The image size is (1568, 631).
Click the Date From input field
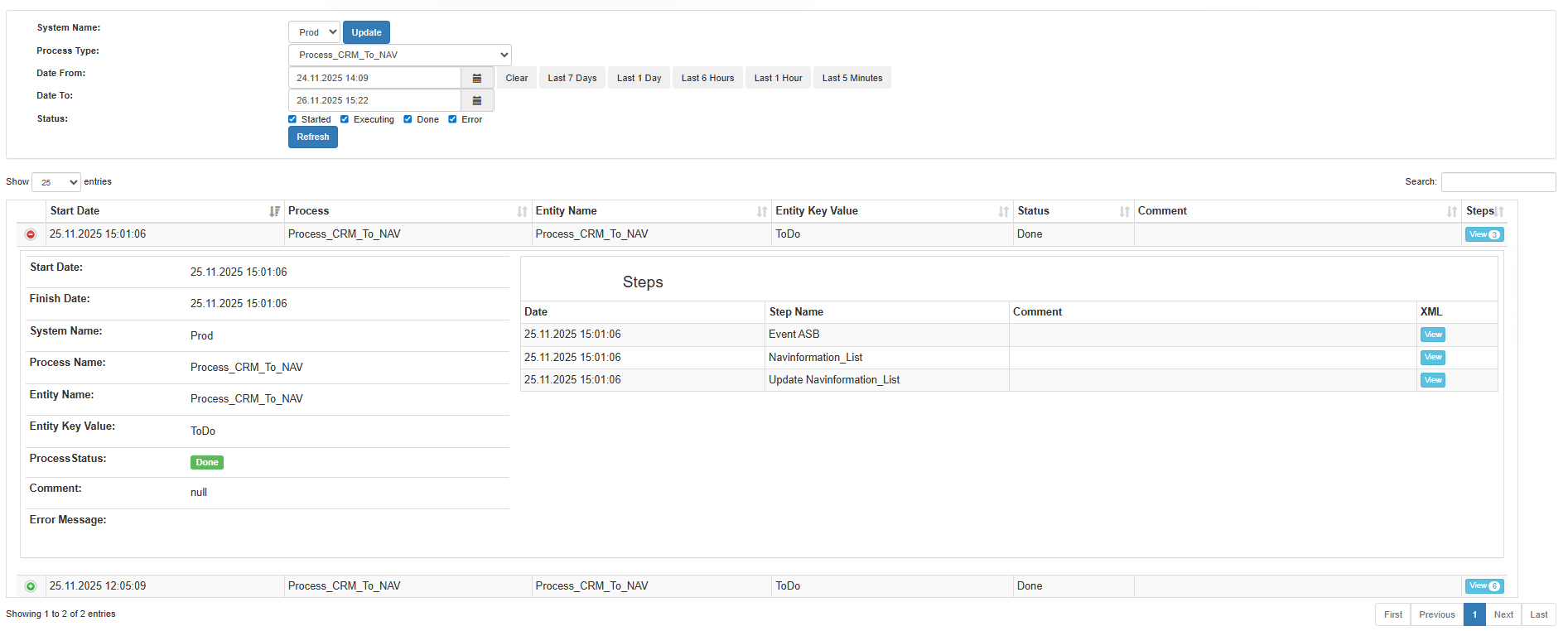(374, 78)
